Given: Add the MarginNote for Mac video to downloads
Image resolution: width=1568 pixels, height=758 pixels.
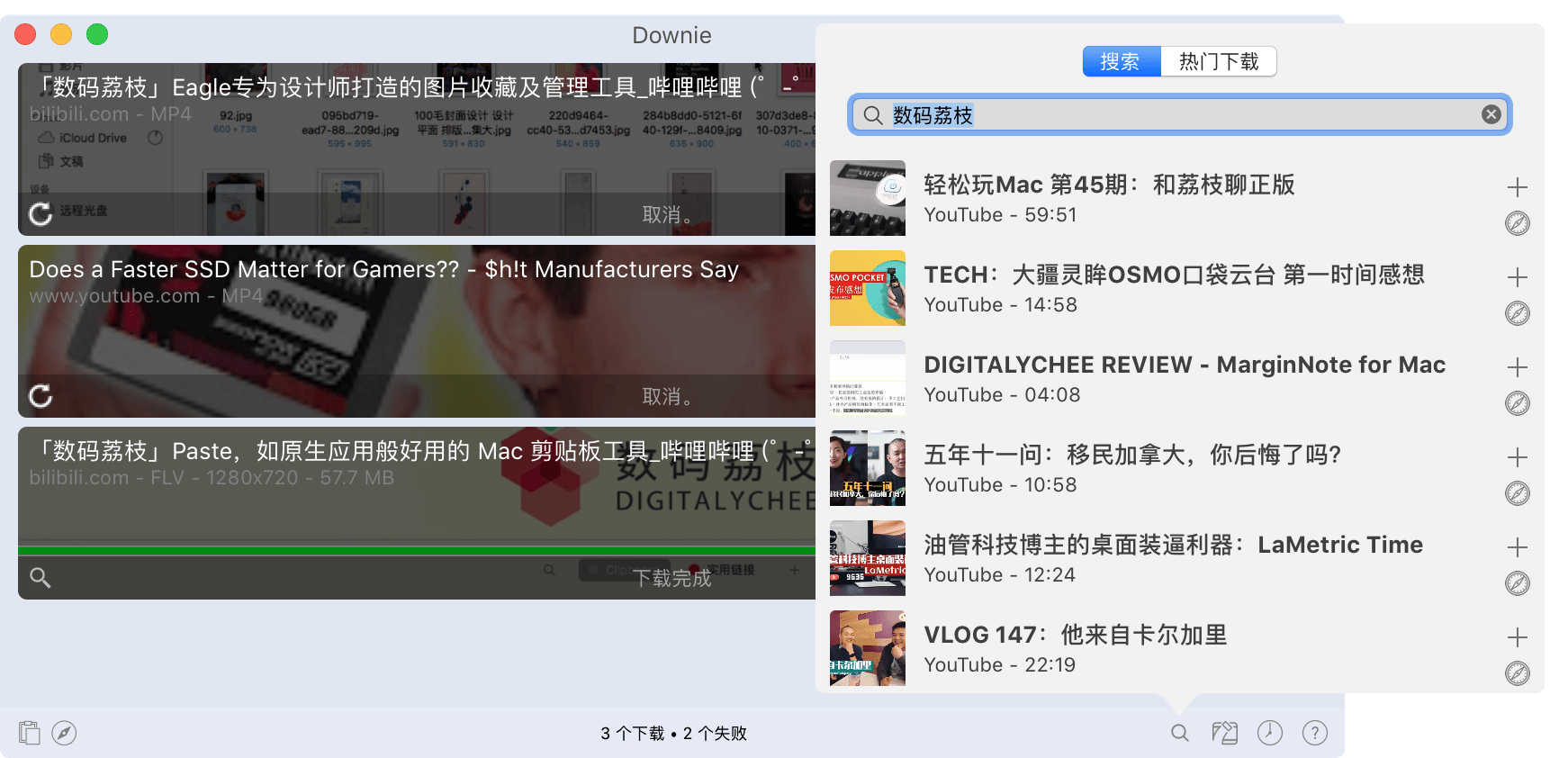Looking at the screenshot, I should point(1517,367).
